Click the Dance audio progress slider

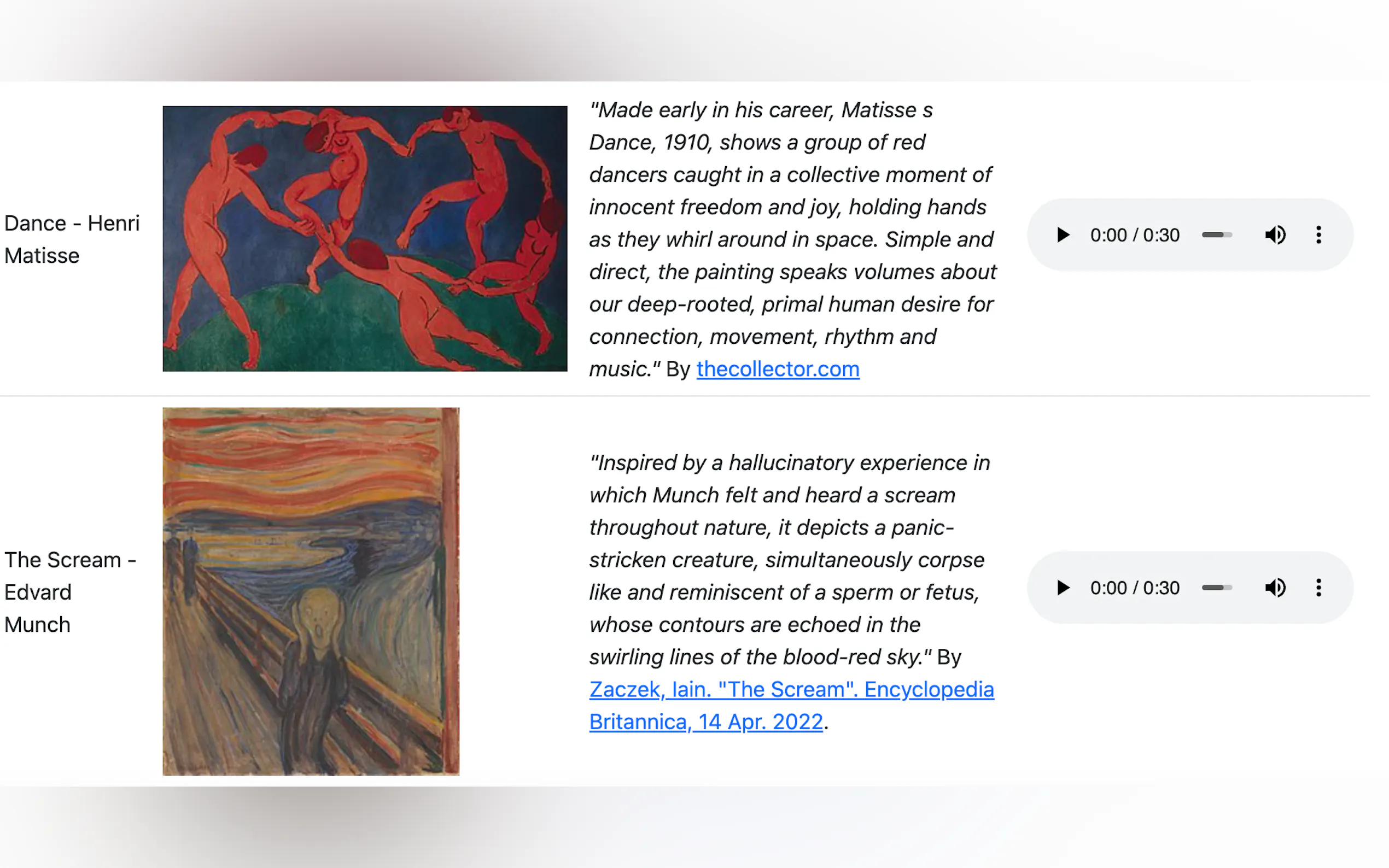click(x=1217, y=234)
